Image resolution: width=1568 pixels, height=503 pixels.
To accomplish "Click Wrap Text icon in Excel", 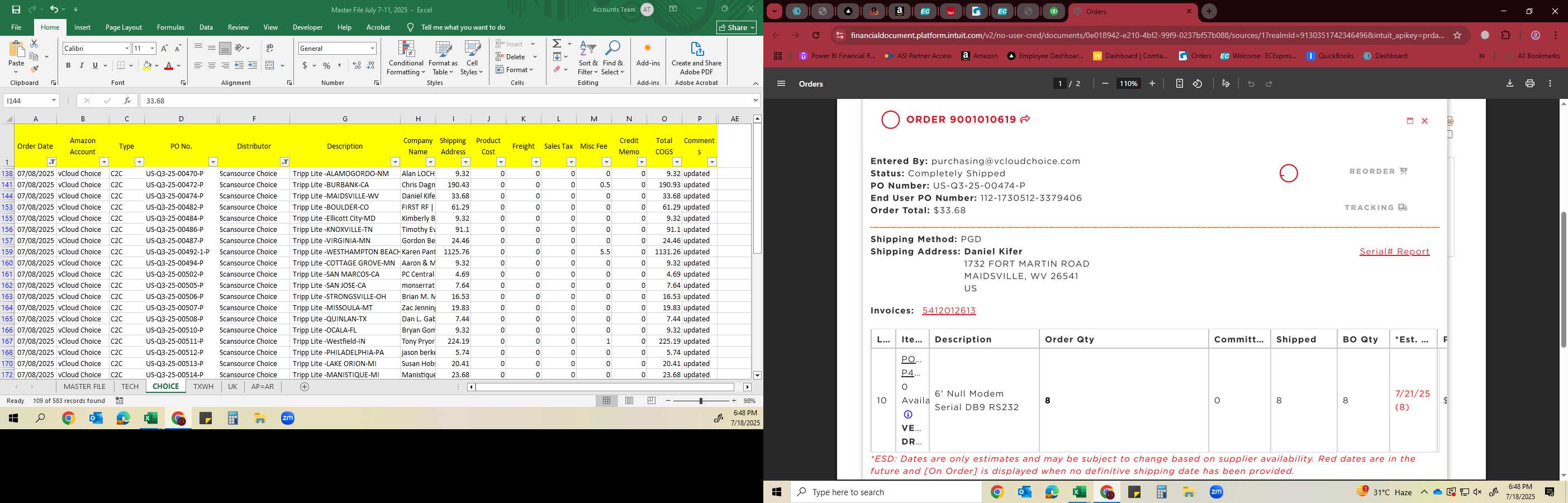I will point(270,48).
